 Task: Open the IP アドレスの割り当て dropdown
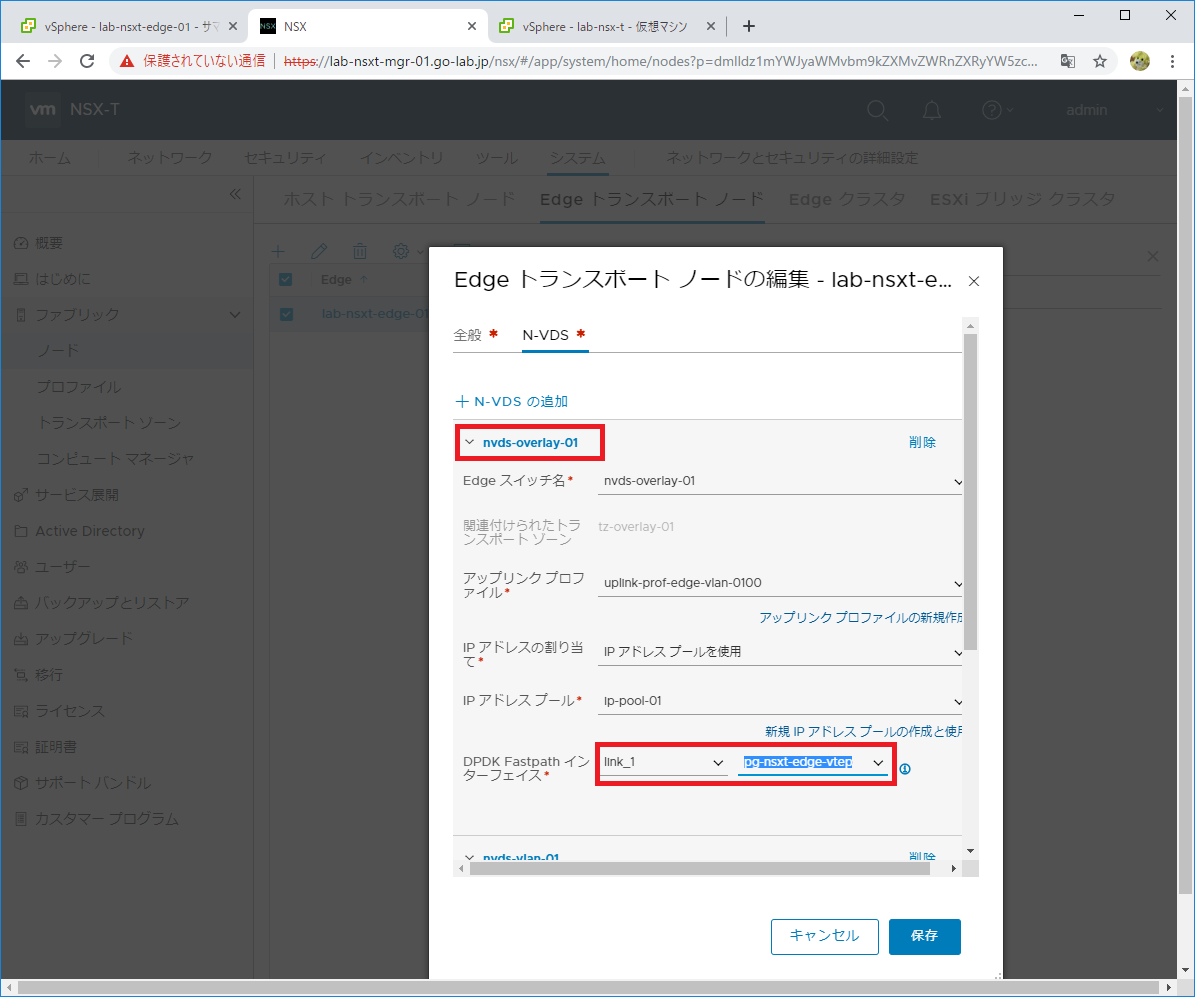click(780, 652)
